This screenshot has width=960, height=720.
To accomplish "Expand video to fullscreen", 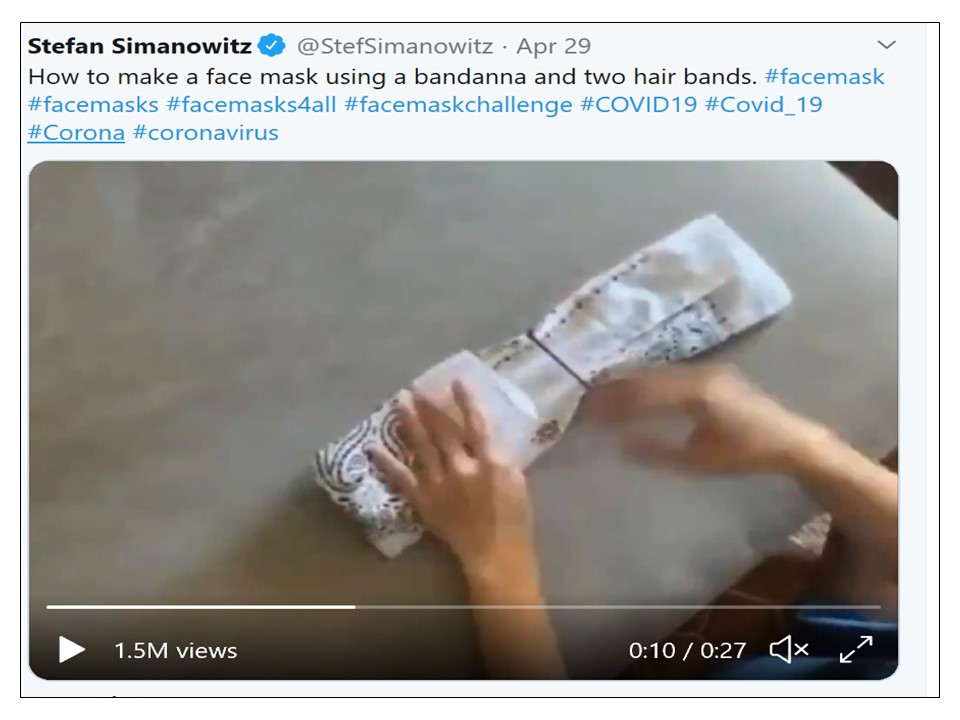I will click(855, 650).
